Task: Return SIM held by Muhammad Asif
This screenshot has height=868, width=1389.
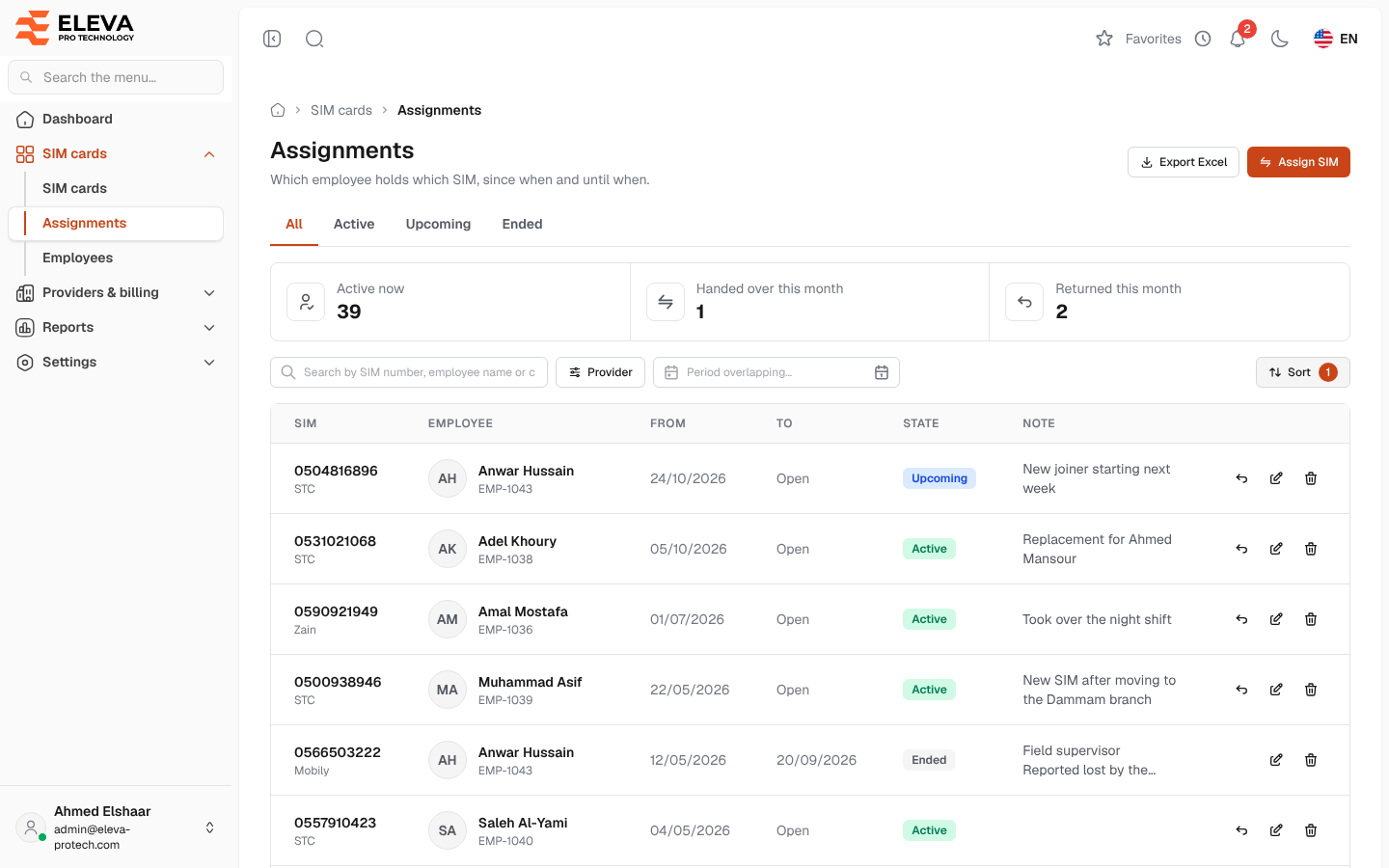Action: [1241, 690]
